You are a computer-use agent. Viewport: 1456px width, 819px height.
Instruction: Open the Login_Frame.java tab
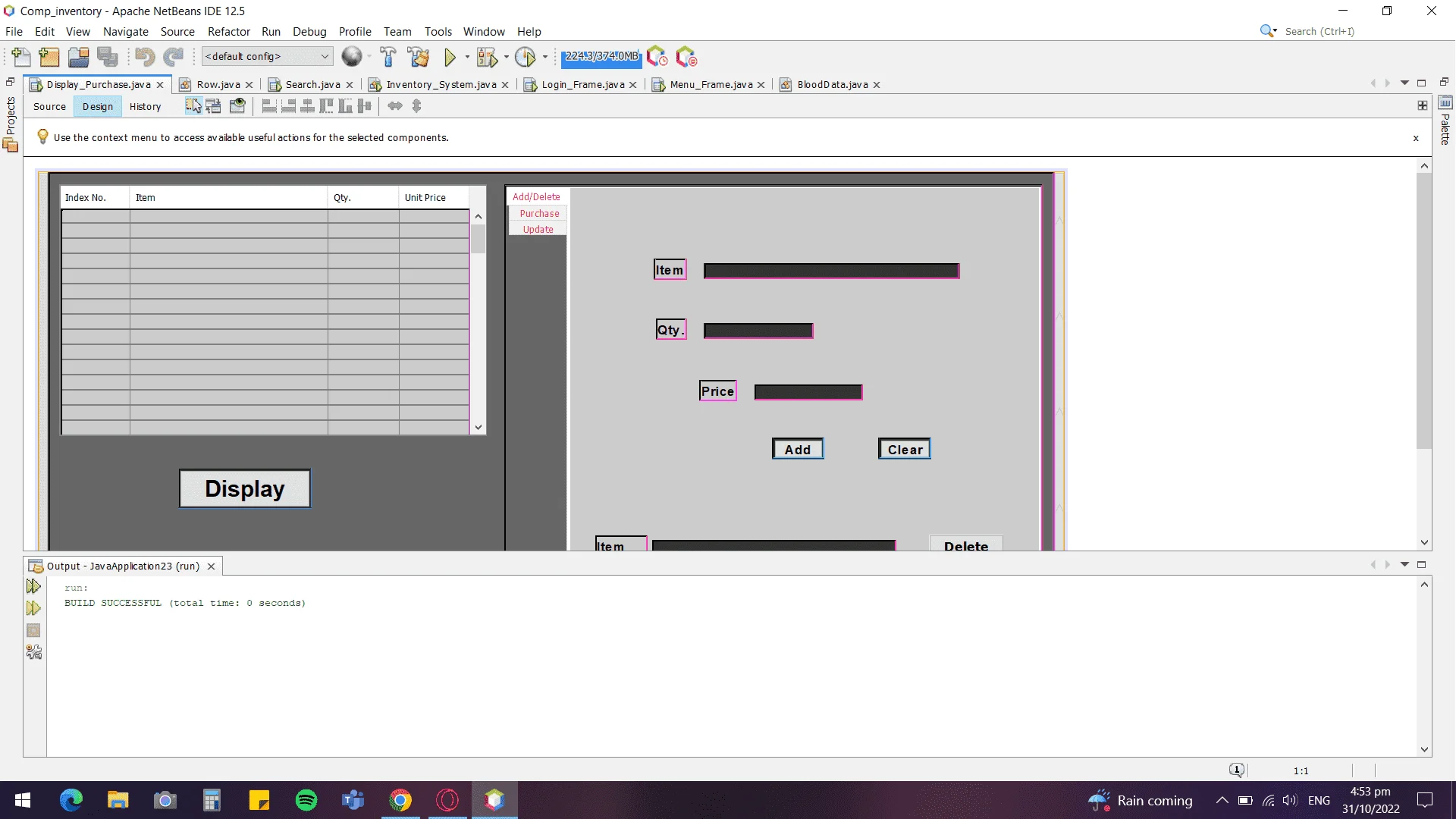tap(583, 84)
